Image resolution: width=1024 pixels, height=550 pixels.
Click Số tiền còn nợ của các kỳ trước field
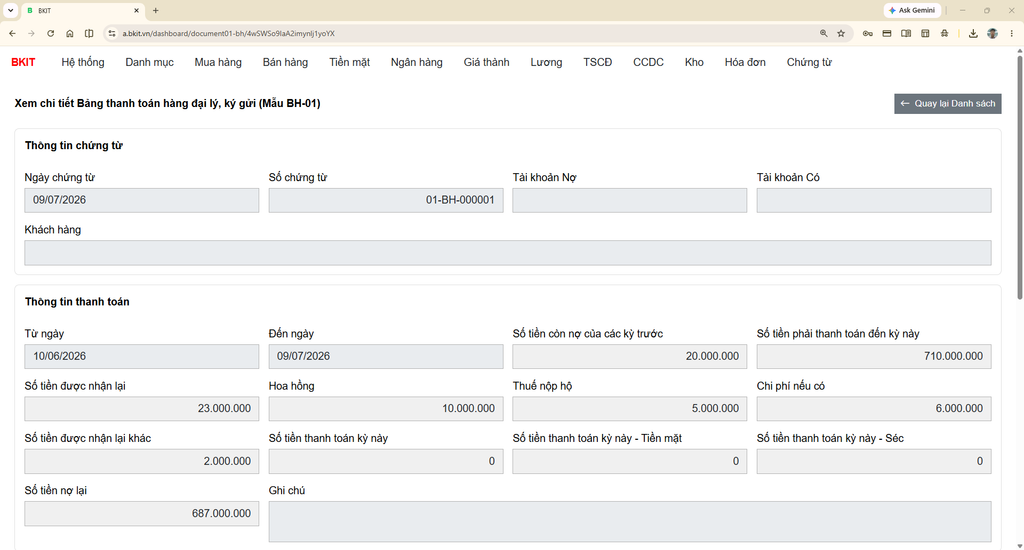pyautogui.click(x=630, y=357)
